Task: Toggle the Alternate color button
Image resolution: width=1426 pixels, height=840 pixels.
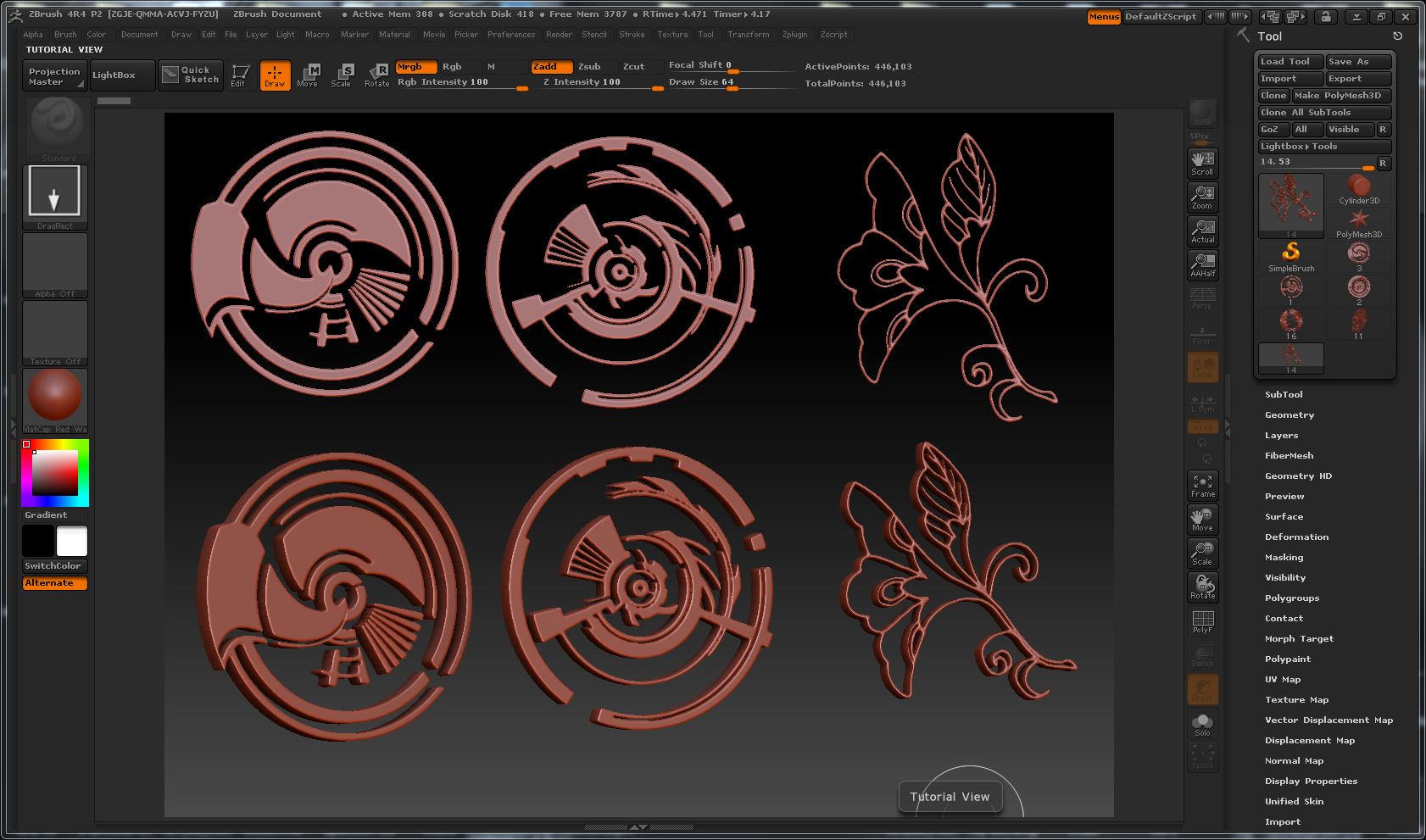Action: [x=55, y=583]
